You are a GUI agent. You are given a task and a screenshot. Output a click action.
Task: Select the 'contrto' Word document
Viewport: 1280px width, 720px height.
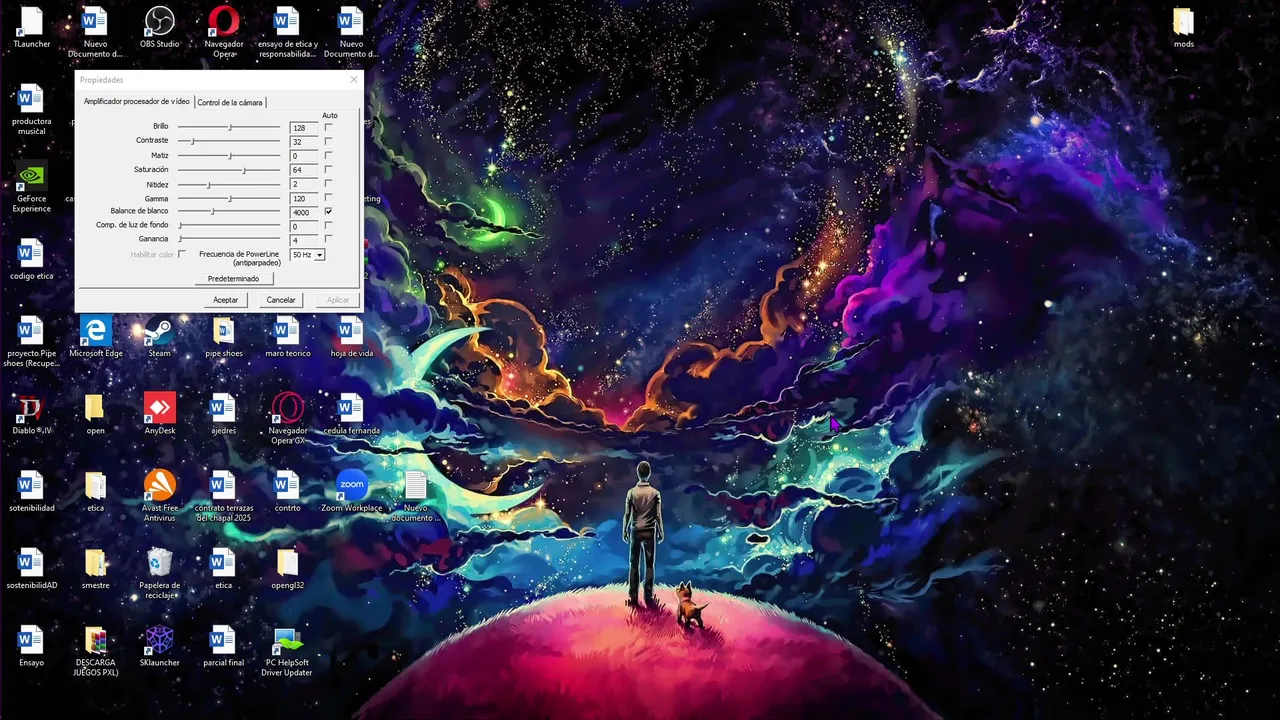click(287, 491)
